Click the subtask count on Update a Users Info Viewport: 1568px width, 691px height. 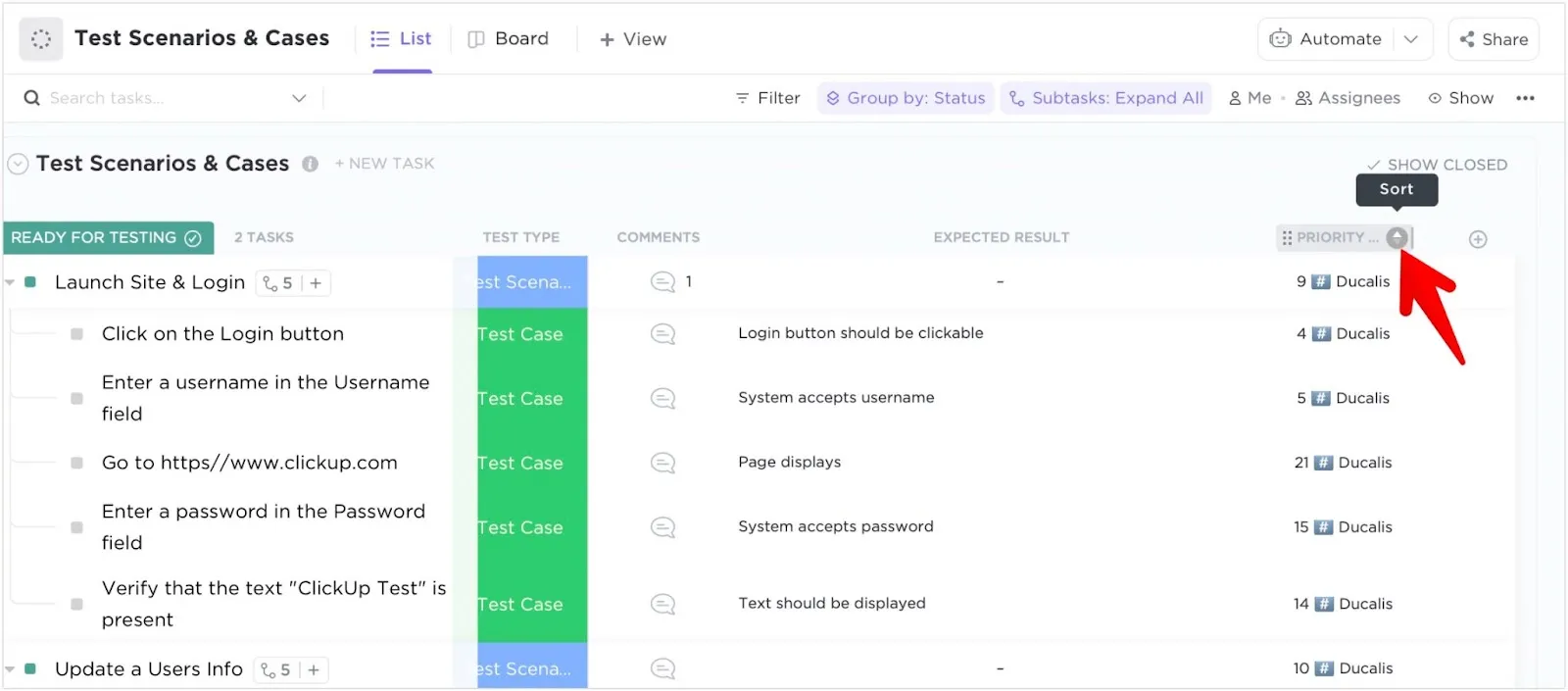(276, 670)
